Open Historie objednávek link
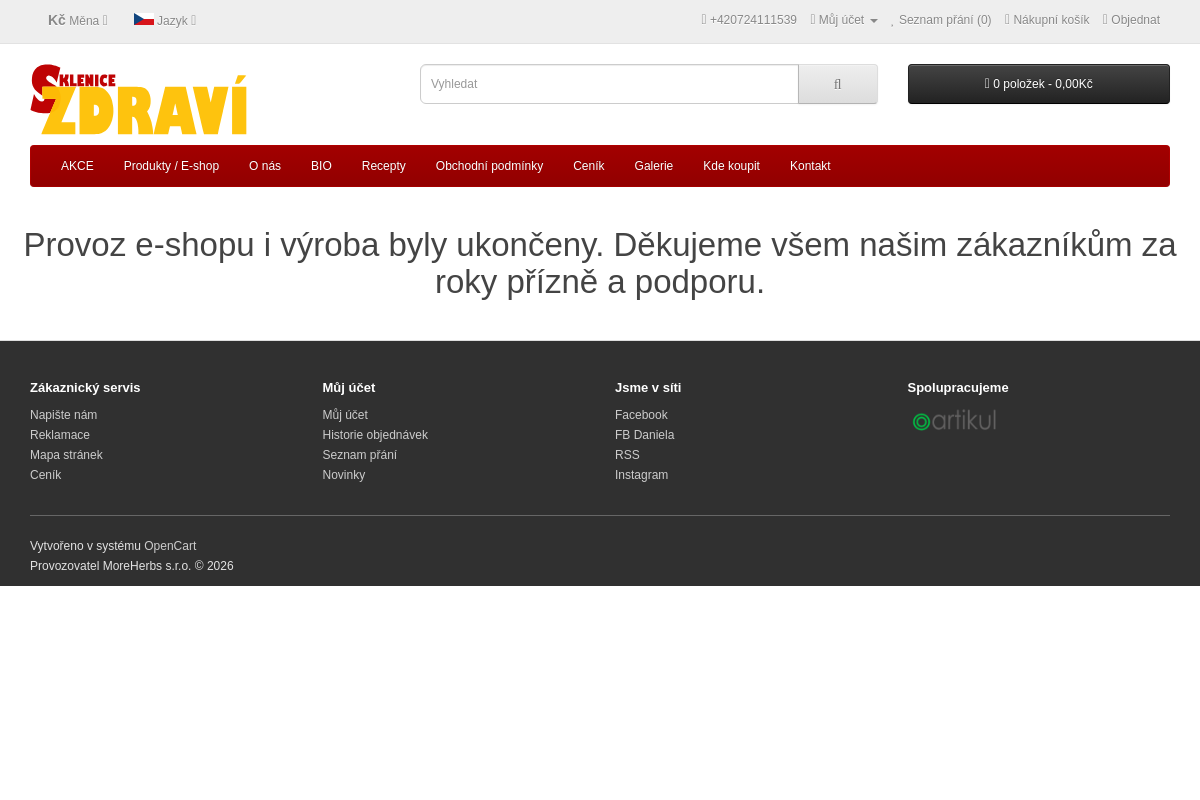This screenshot has height=800, width=1200. (x=375, y=435)
